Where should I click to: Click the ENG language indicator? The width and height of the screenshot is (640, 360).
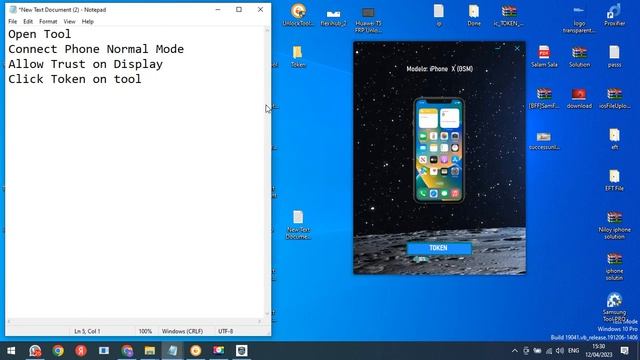point(573,351)
